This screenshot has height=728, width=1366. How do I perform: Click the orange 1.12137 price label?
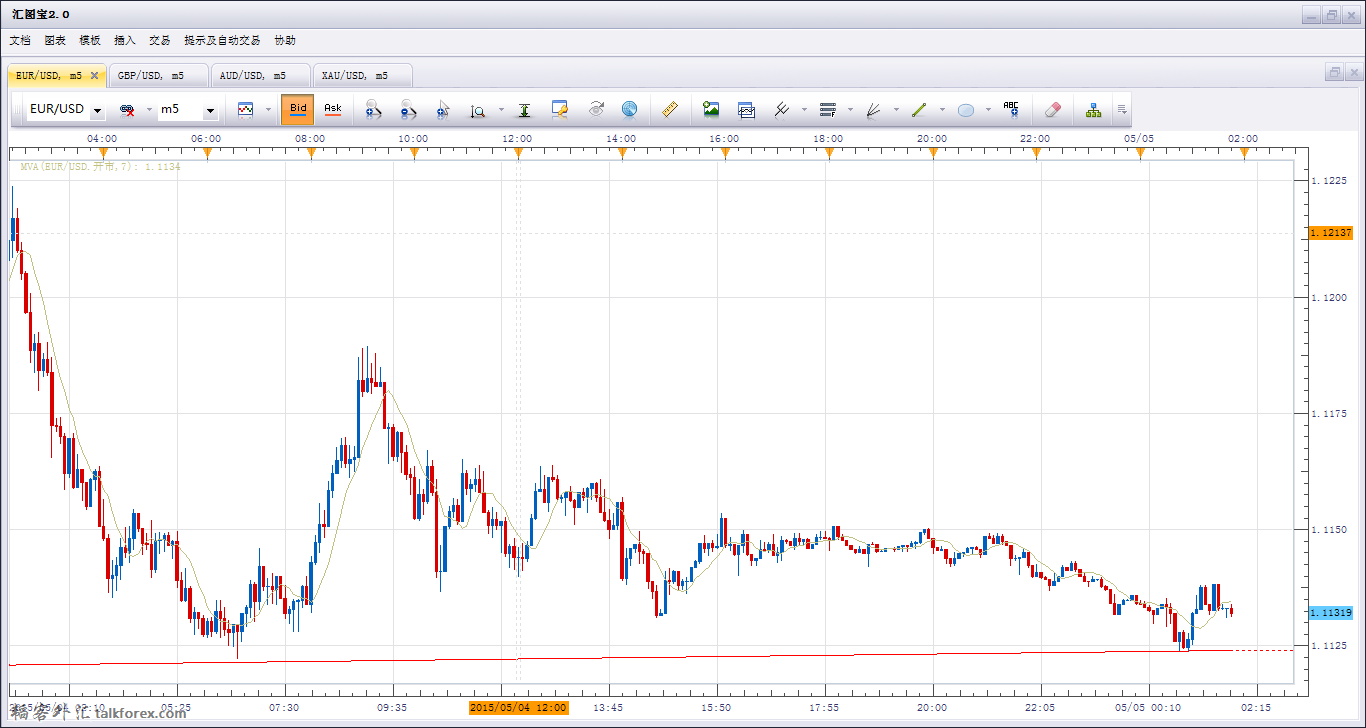pyautogui.click(x=1331, y=233)
